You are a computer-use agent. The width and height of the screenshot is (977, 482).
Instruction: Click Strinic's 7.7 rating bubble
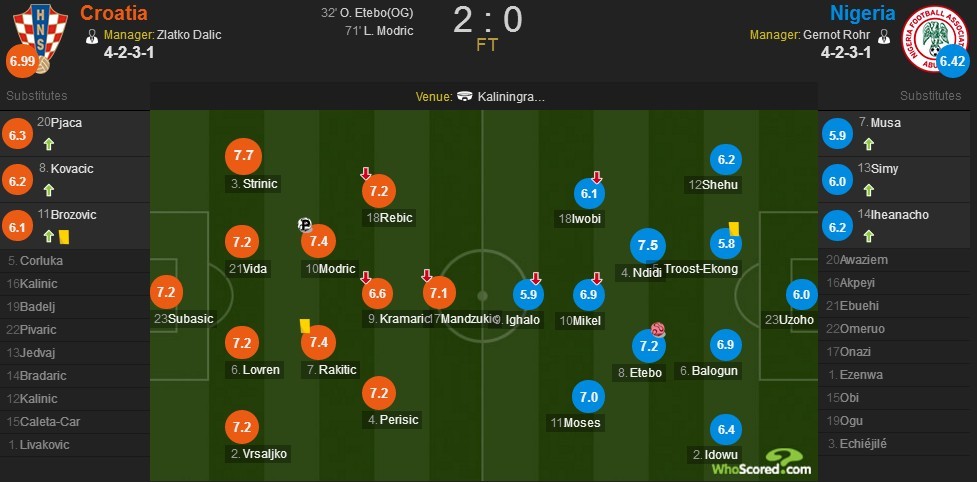tap(245, 156)
